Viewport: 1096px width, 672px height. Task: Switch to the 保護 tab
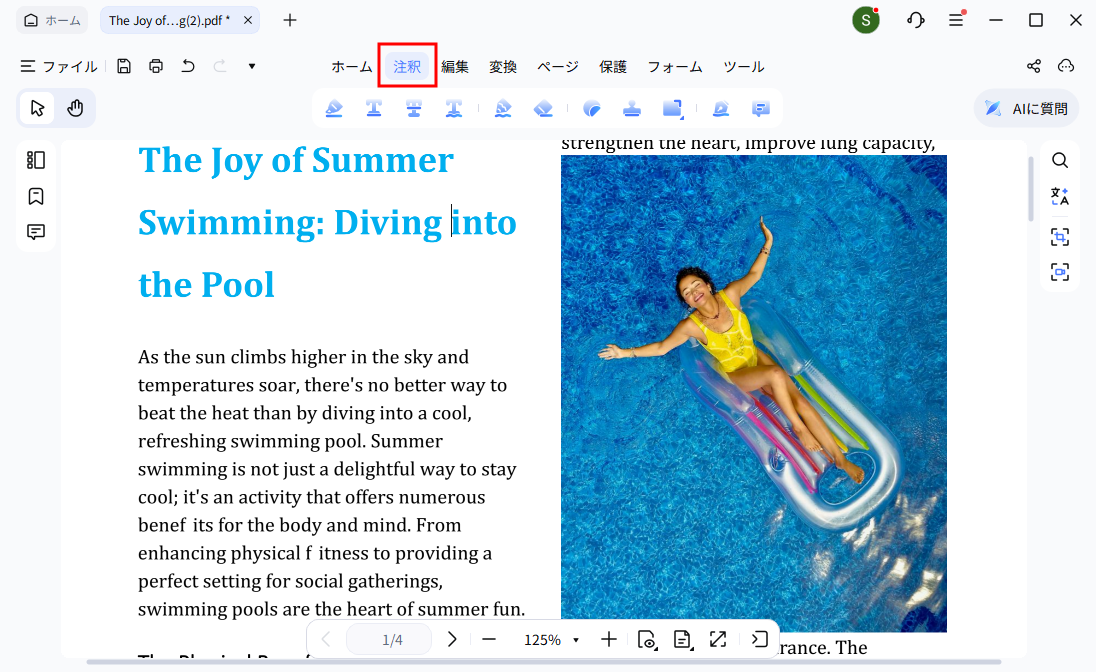(x=613, y=66)
